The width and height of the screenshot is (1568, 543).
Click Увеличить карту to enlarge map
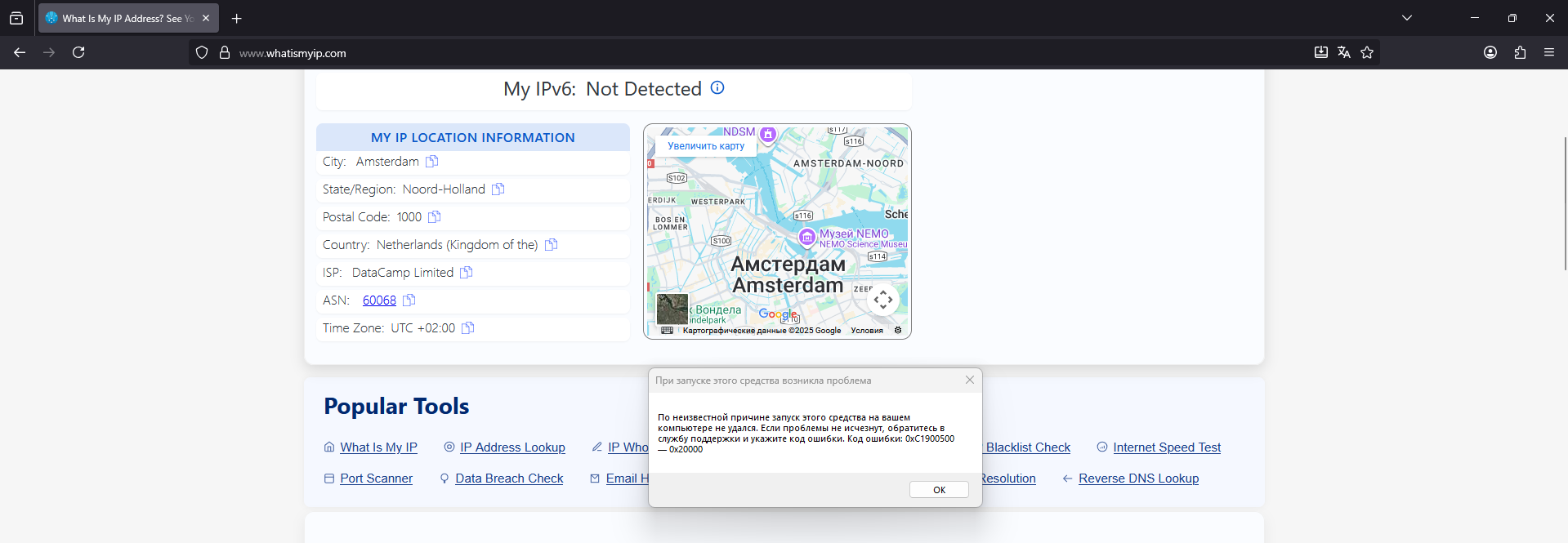click(x=706, y=146)
